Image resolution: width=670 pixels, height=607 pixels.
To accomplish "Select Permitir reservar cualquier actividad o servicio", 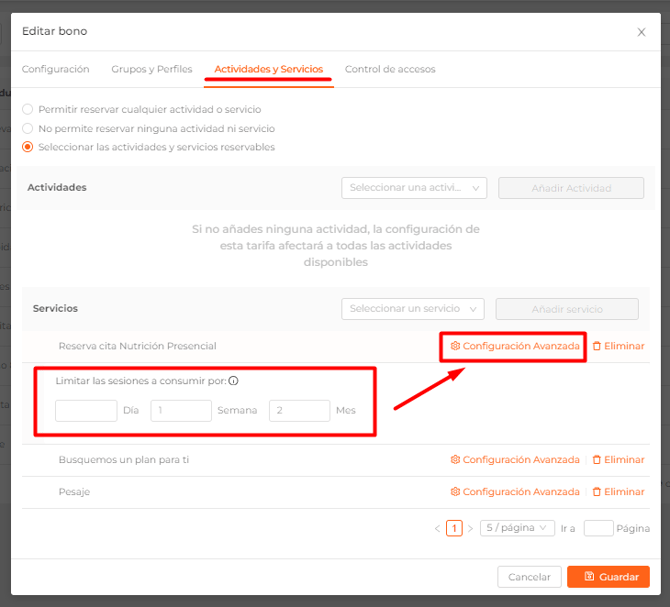I will tap(28, 109).
